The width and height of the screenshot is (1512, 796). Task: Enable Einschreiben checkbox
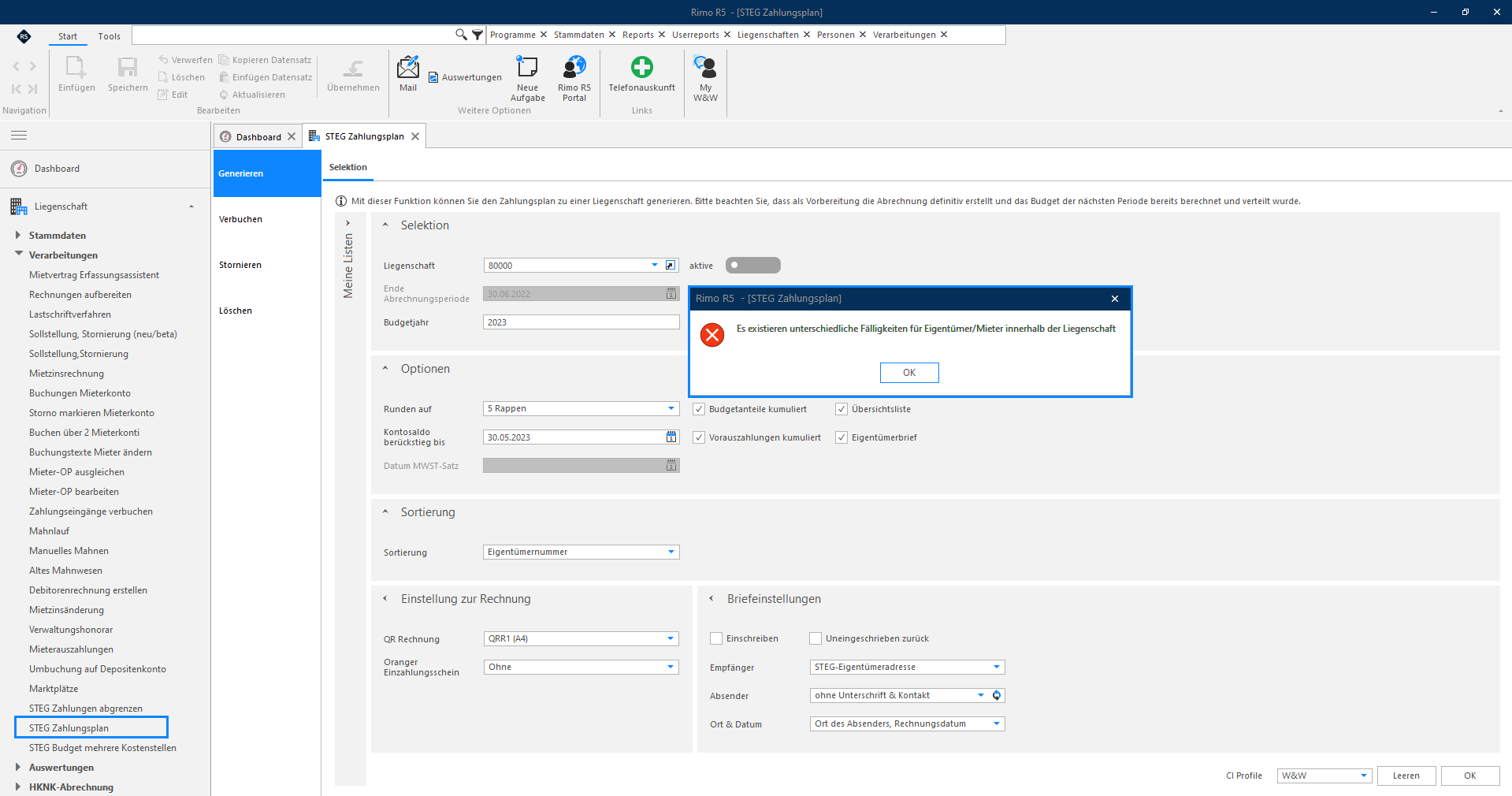pyautogui.click(x=716, y=638)
